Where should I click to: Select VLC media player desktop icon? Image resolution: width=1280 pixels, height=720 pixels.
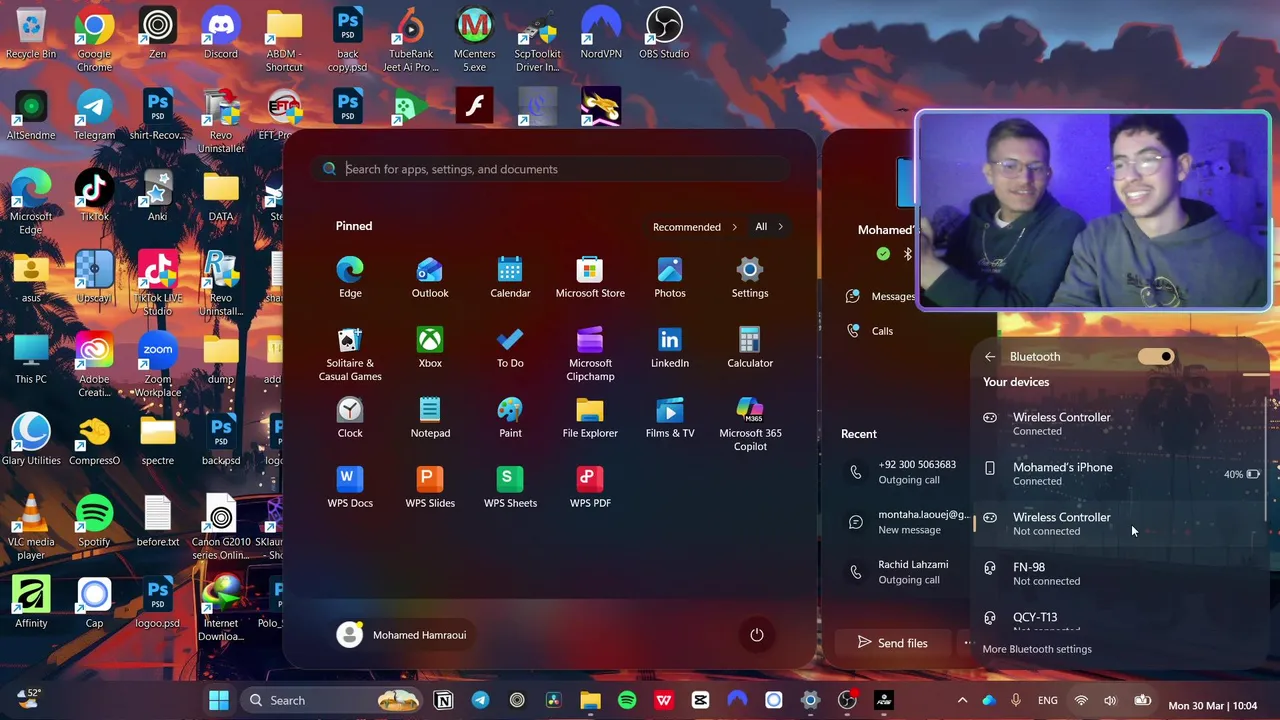pyautogui.click(x=31, y=527)
